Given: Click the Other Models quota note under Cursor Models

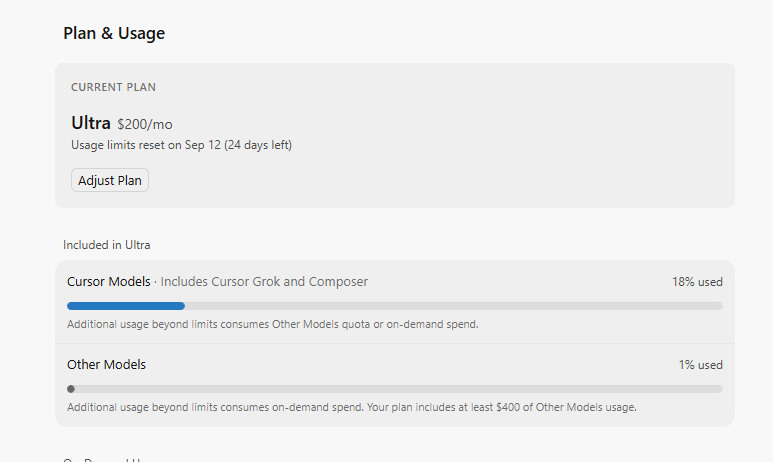Looking at the screenshot, I should point(273,324).
